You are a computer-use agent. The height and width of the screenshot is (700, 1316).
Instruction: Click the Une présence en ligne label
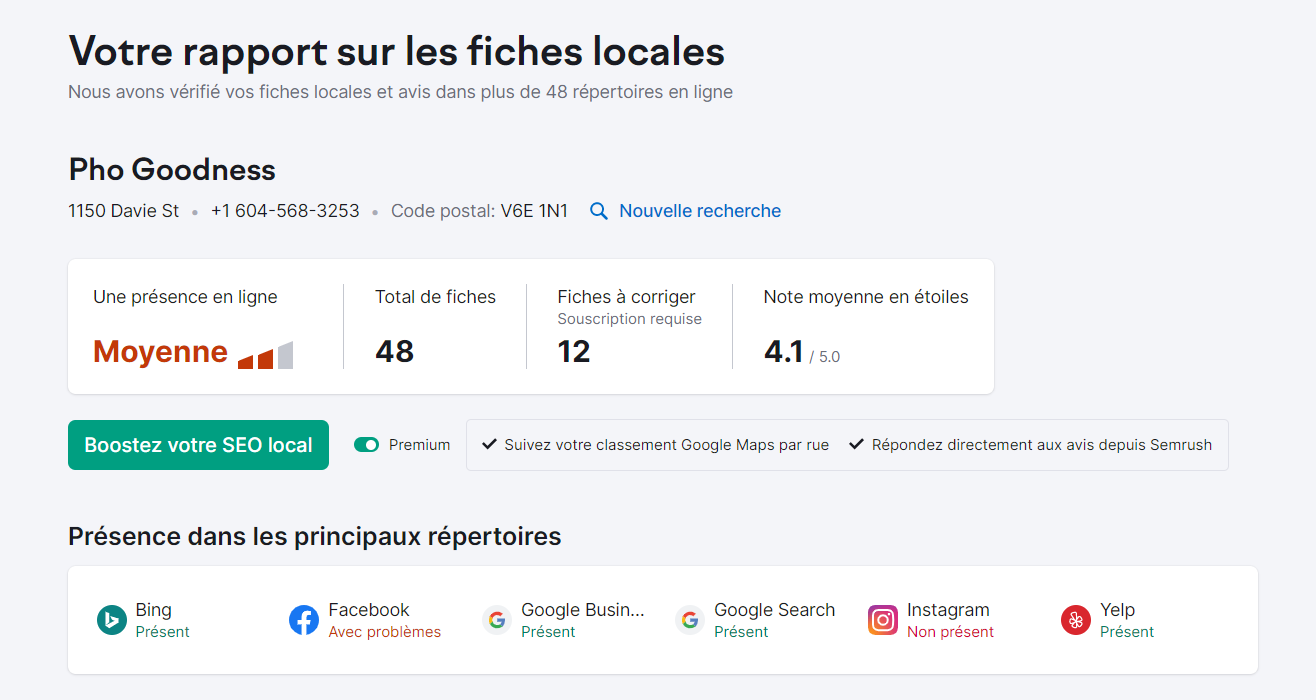coord(185,297)
